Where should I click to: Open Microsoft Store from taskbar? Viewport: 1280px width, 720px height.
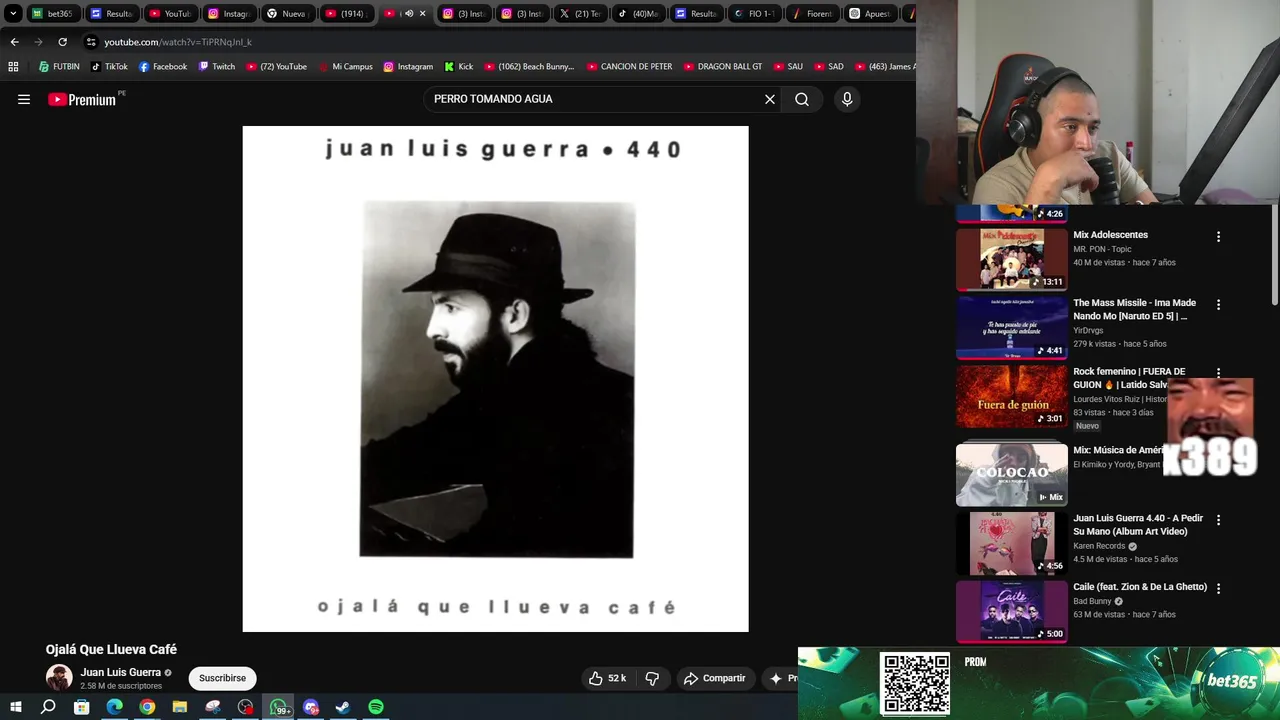81,707
